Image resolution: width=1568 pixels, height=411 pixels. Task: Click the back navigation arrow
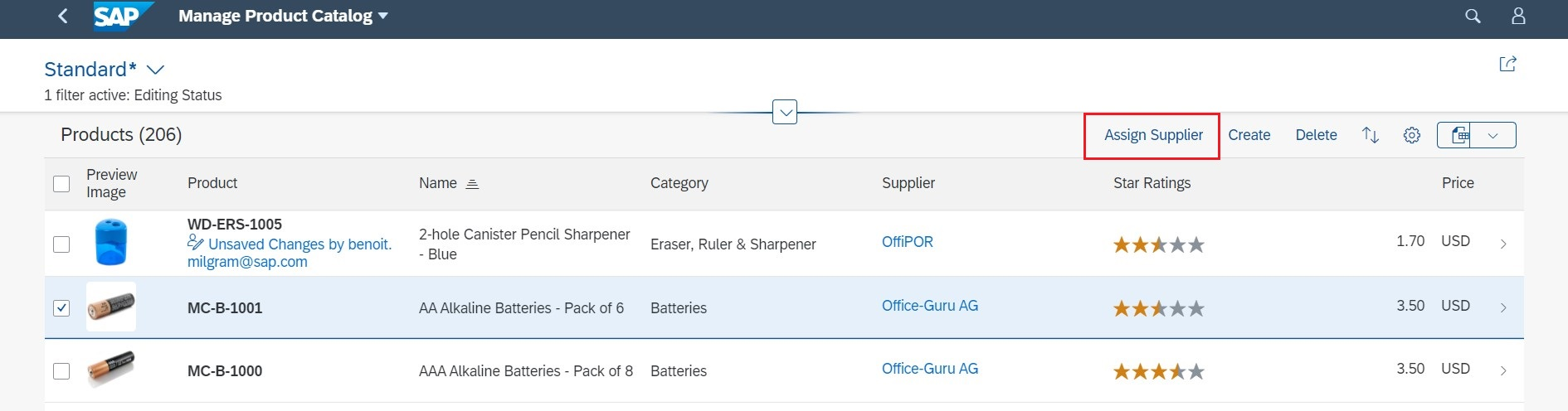pos(63,16)
